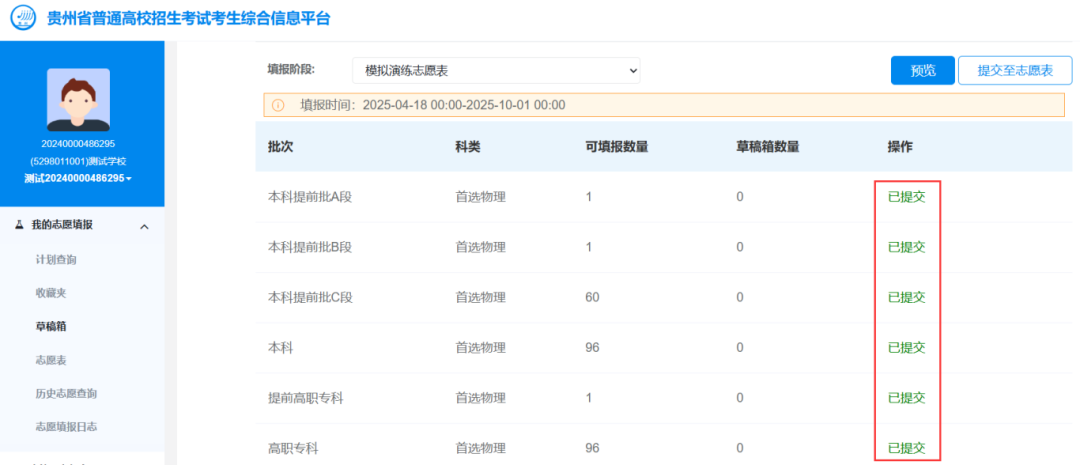Image resolution: width=1080 pixels, height=465 pixels.
Task: Click 已提交 for 本科提前批C段 row
Action: click(x=906, y=297)
